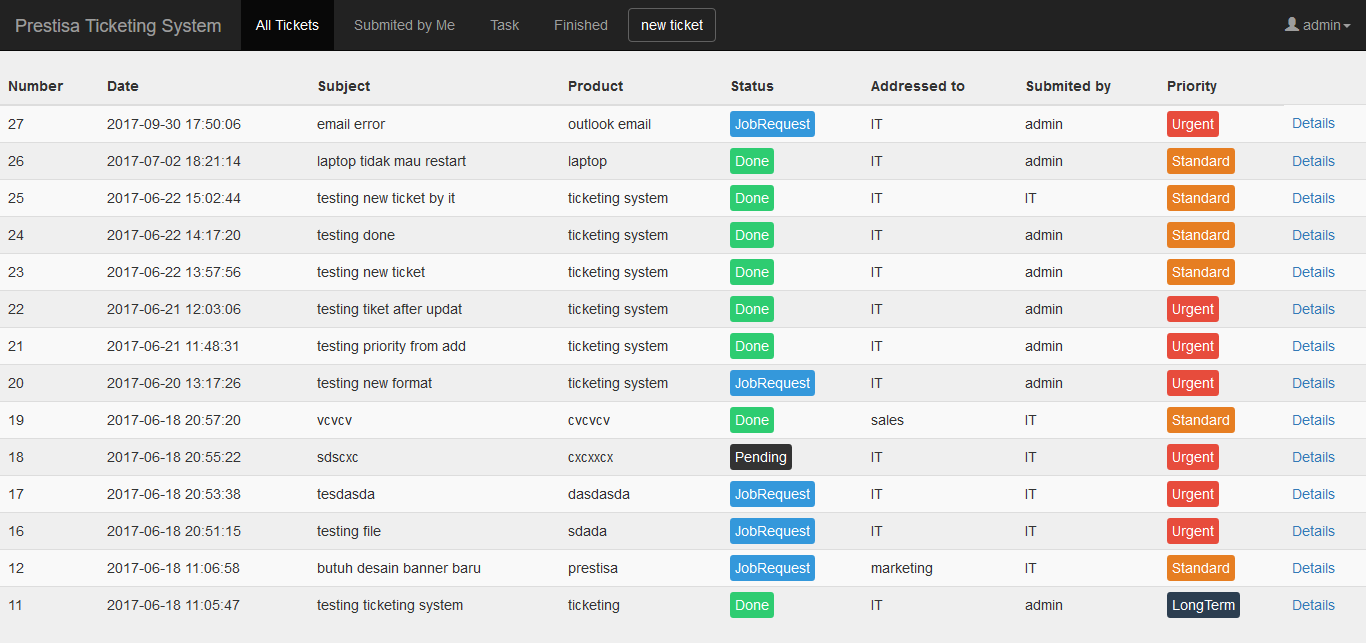Image resolution: width=1366 pixels, height=643 pixels.
Task: Click Details for butuh desain banner baru
Action: [1313, 568]
